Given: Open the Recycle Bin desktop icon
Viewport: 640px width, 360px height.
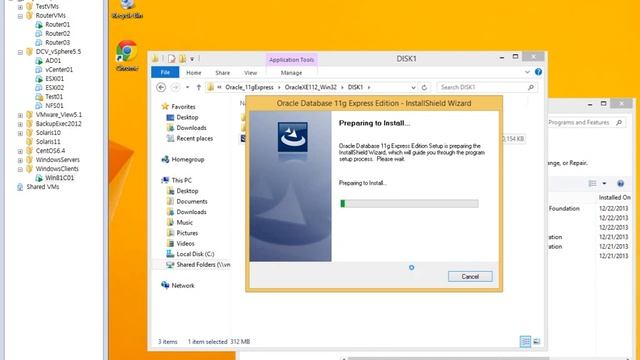Looking at the screenshot, I should tap(127, 9).
